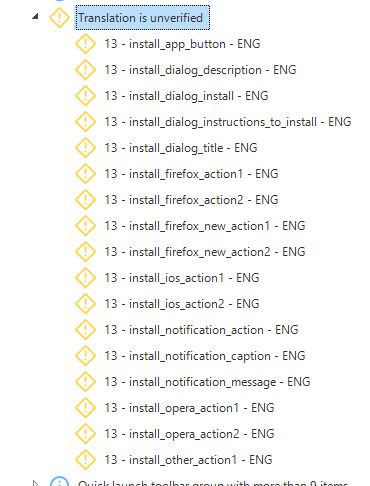Click info icon beside Quick launch toolbar group
This screenshot has width=370, height=486.
click(x=59, y=482)
